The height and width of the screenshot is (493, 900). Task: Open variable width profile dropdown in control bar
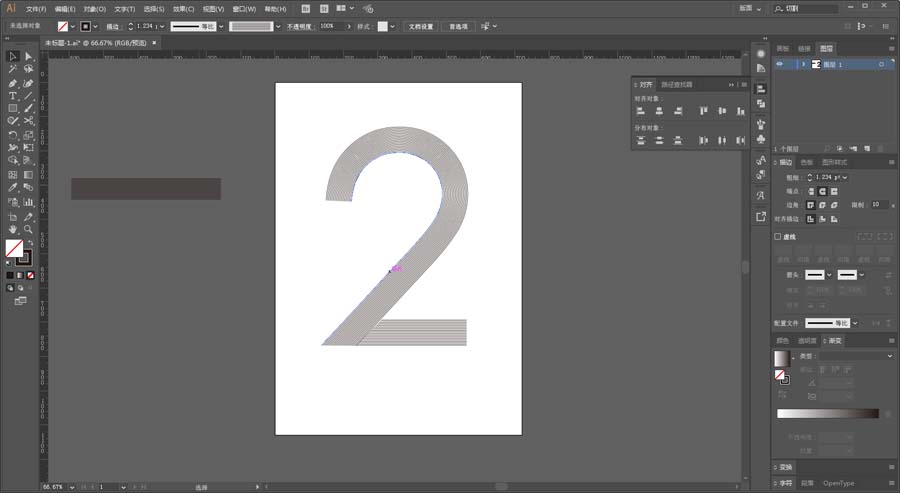click(221, 26)
